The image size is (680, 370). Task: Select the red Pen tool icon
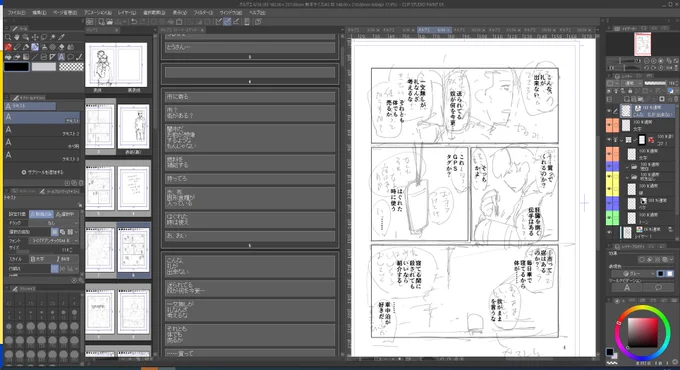click(x=8, y=47)
